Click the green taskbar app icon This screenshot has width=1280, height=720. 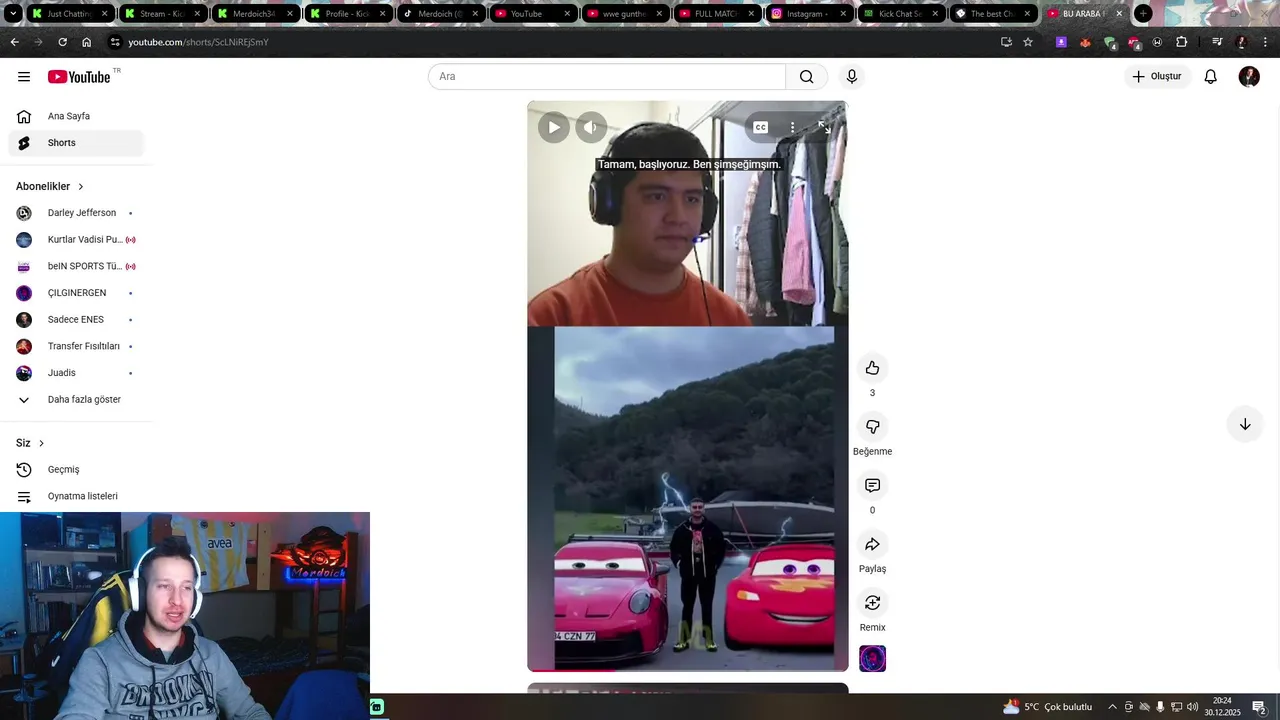pyautogui.click(x=377, y=707)
